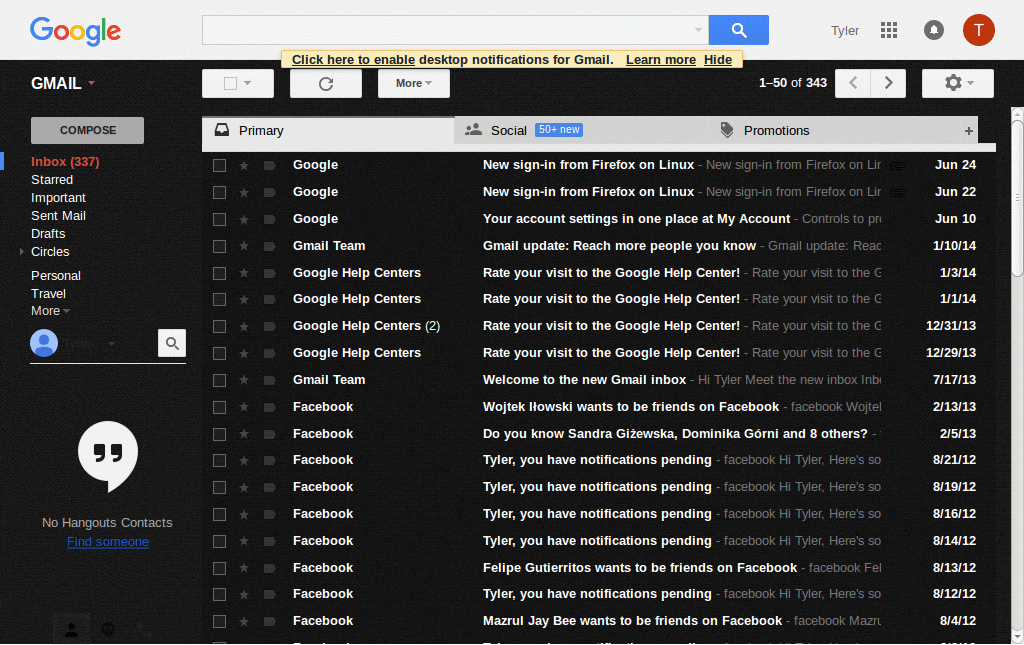Hide the notifications banner
Viewport: 1024px width, 645px height.
(718, 60)
